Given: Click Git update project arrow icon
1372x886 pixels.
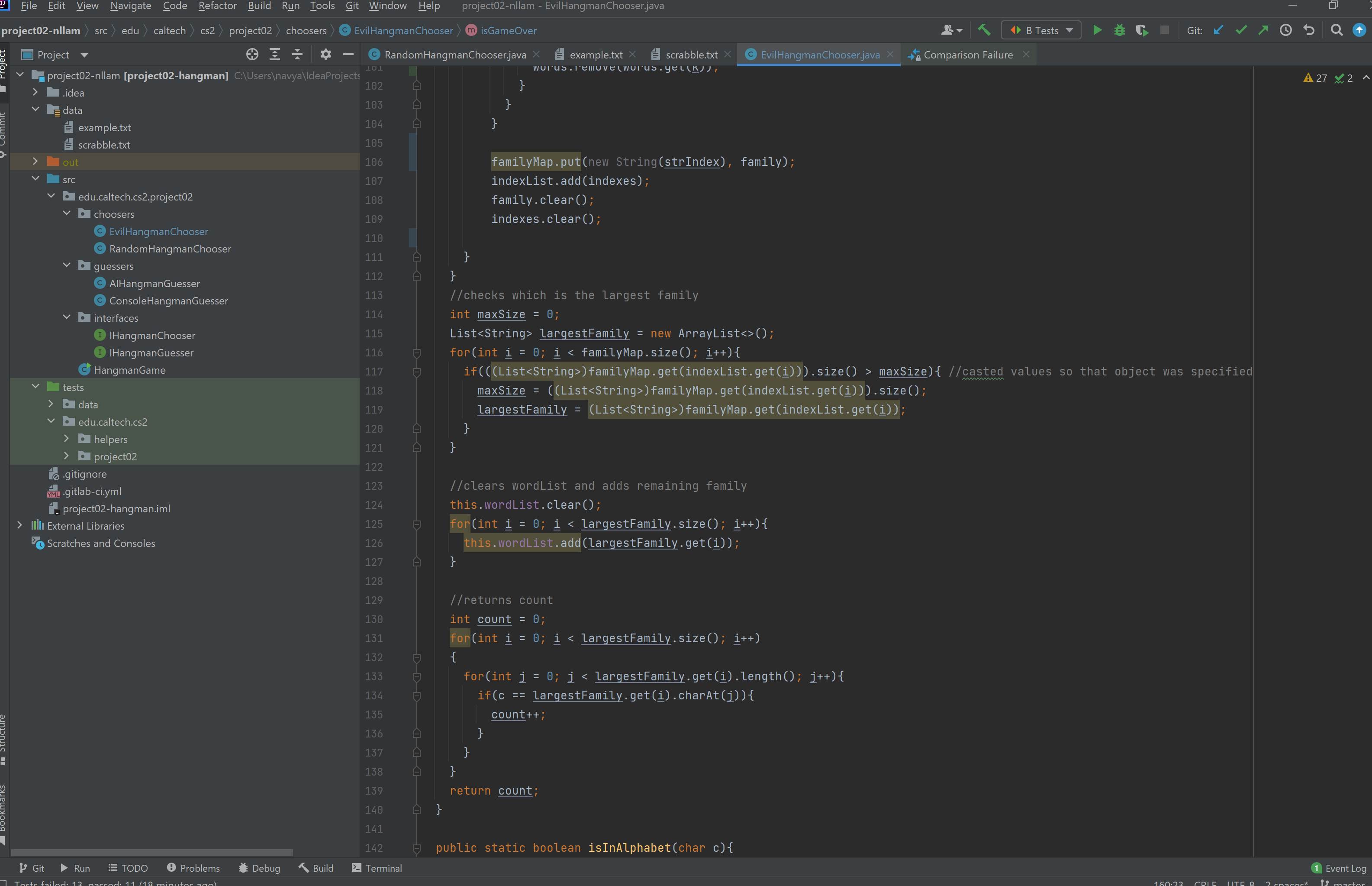Looking at the screenshot, I should coord(1218,30).
